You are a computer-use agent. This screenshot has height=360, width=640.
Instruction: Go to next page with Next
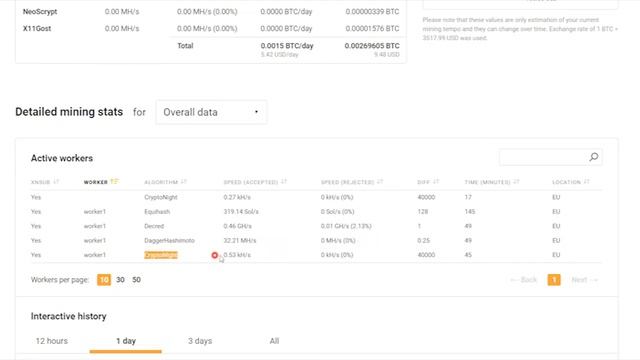(x=584, y=280)
